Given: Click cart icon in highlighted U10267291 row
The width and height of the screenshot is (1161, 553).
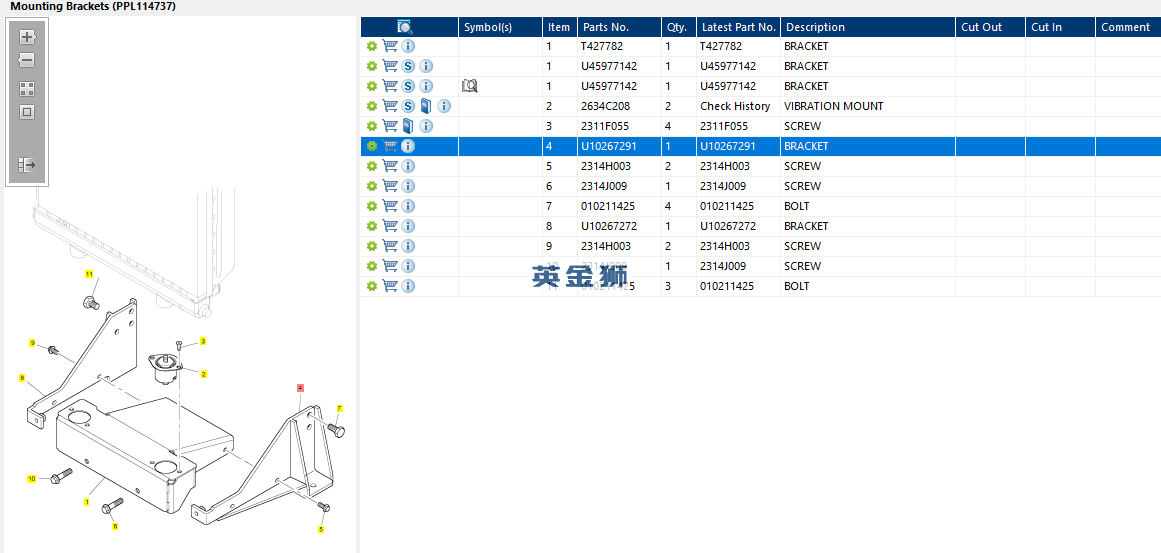Looking at the screenshot, I should tap(390, 146).
